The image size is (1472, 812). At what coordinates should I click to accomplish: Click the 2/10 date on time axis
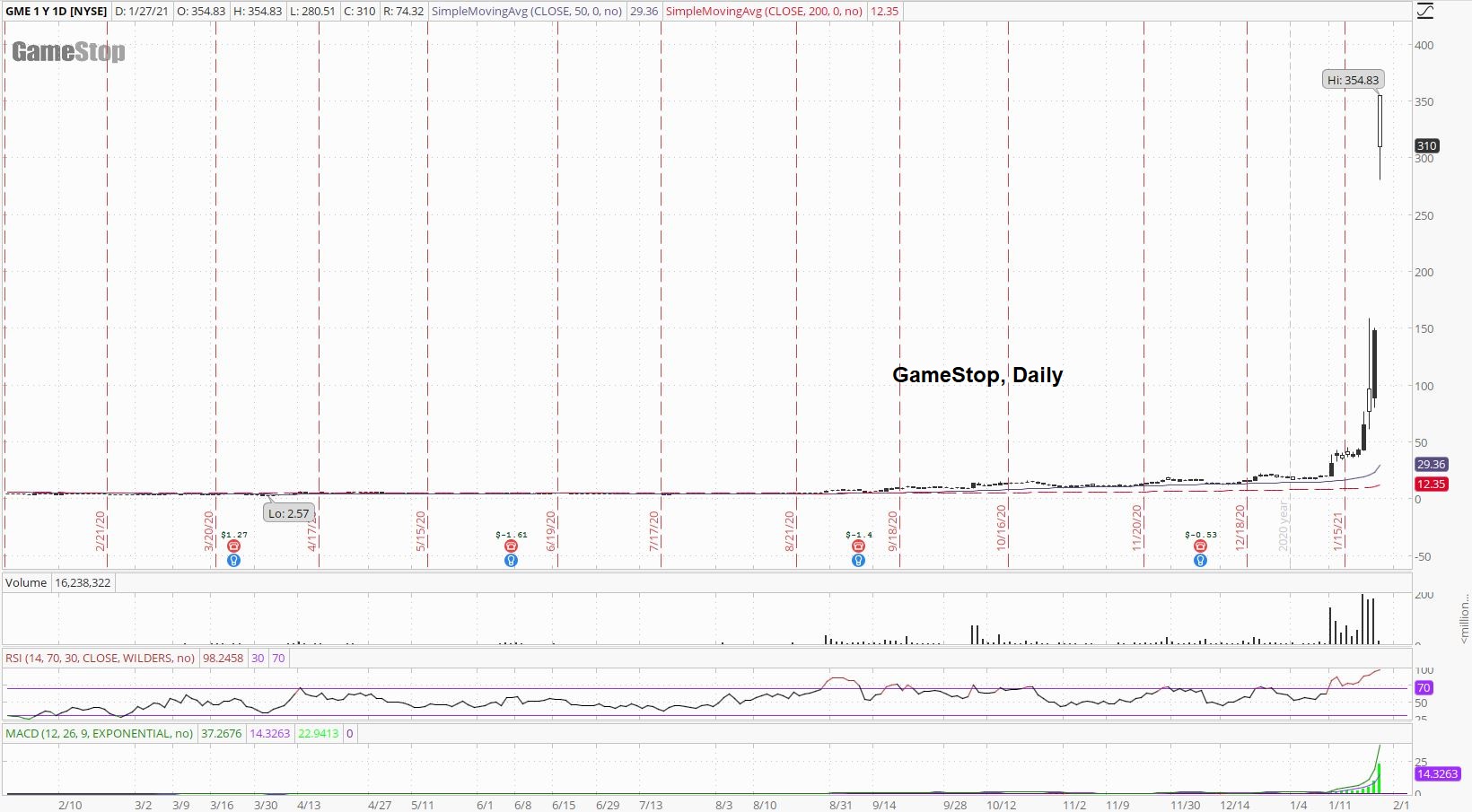tap(70, 805)
